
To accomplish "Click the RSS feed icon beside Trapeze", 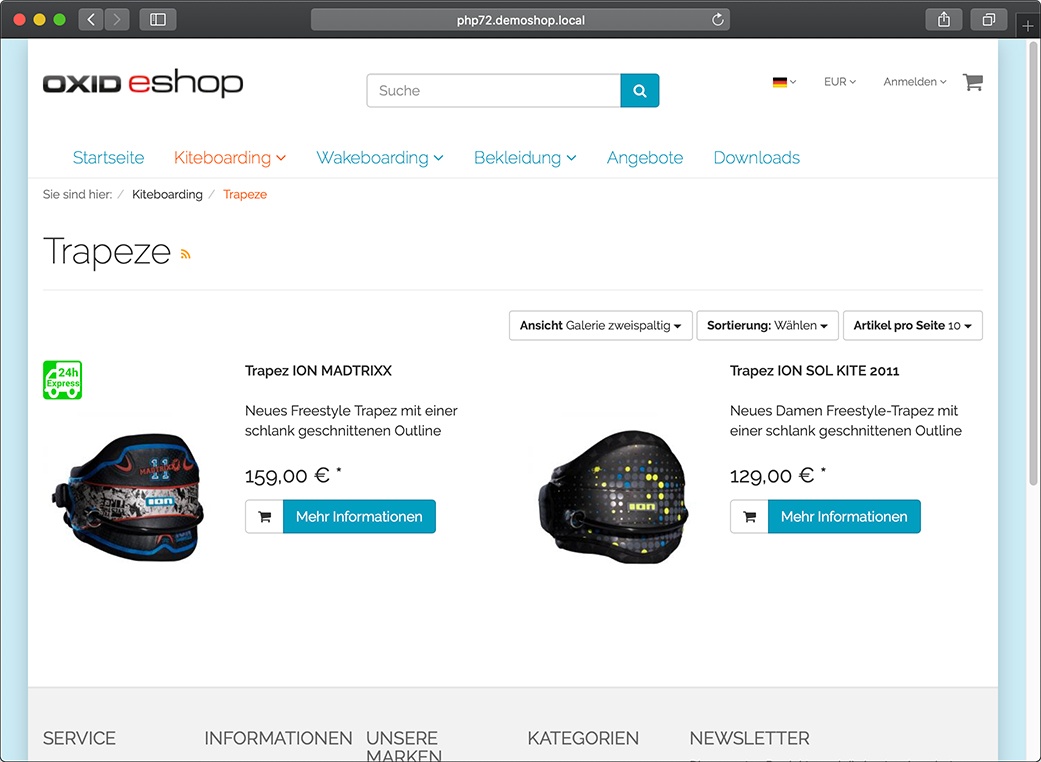I will 186,254.
